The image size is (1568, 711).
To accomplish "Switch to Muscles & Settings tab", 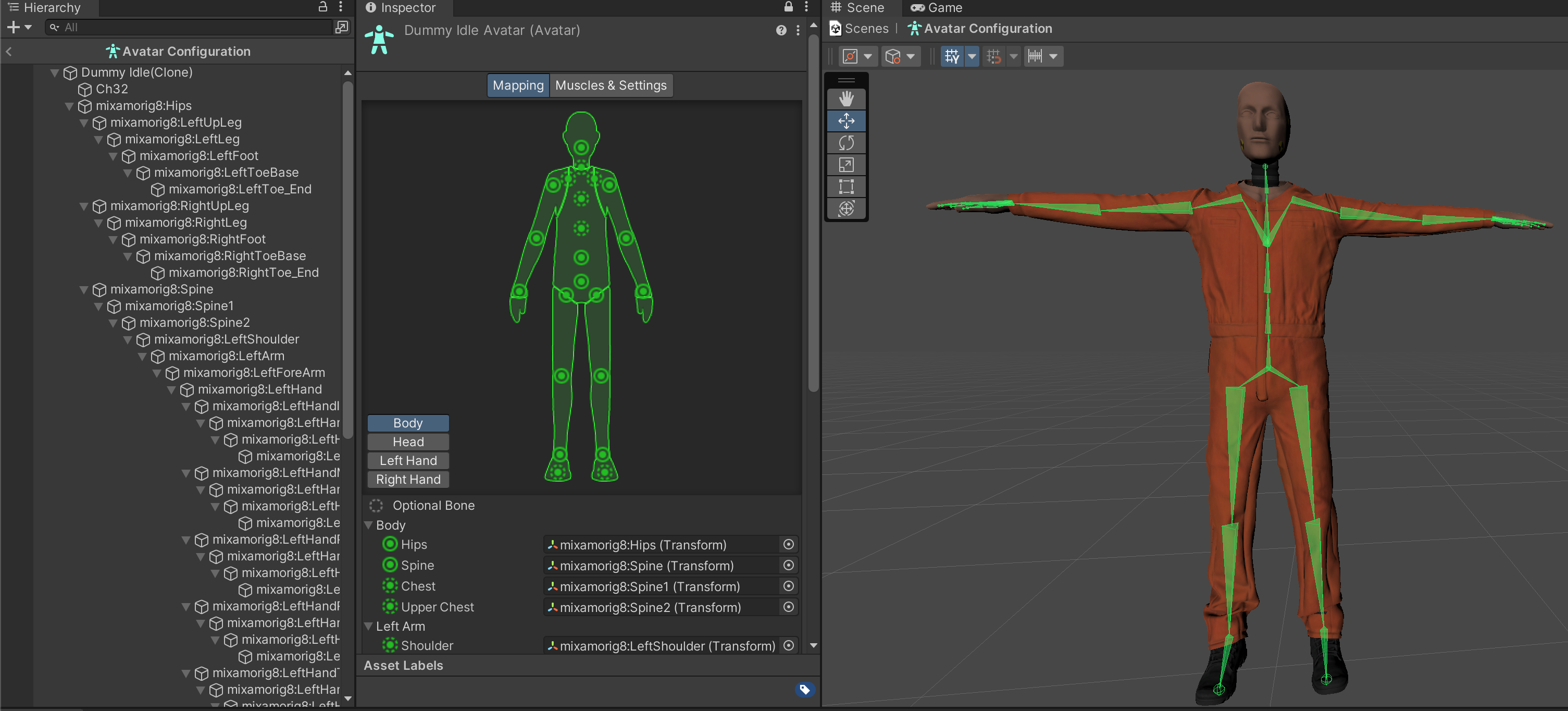I will tap(611, 85).
